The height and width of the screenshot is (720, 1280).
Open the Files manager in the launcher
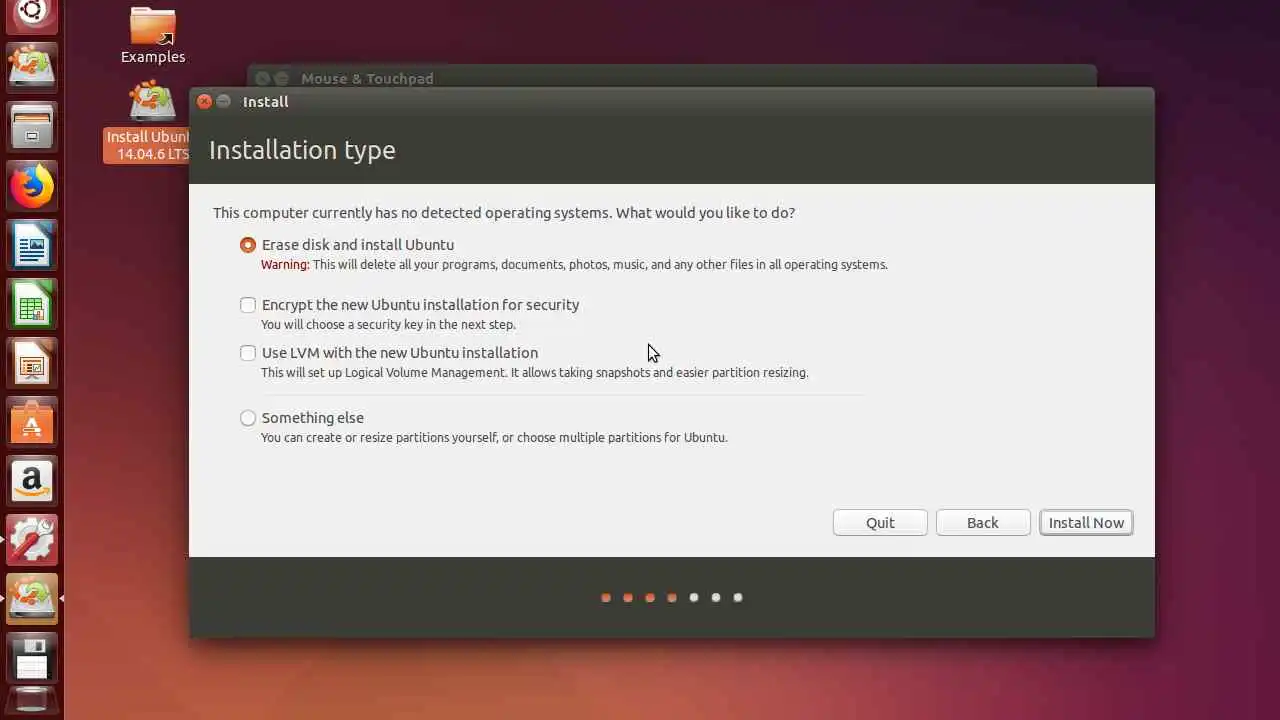pos(32,127)
